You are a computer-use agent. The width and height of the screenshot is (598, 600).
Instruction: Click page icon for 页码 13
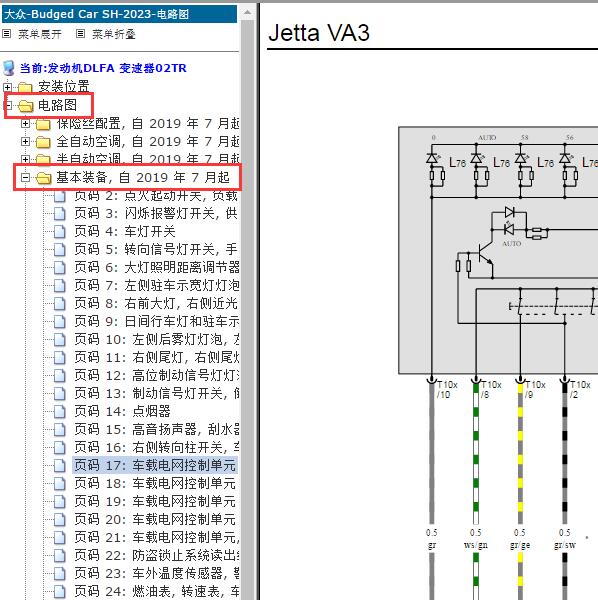pos(59,393)
